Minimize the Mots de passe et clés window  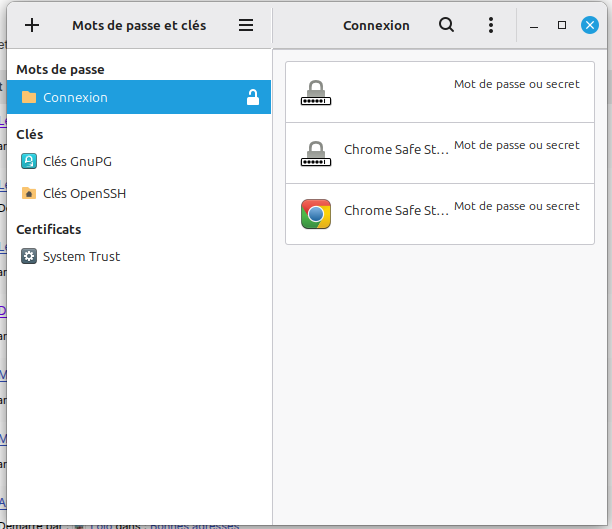[535, 25]
